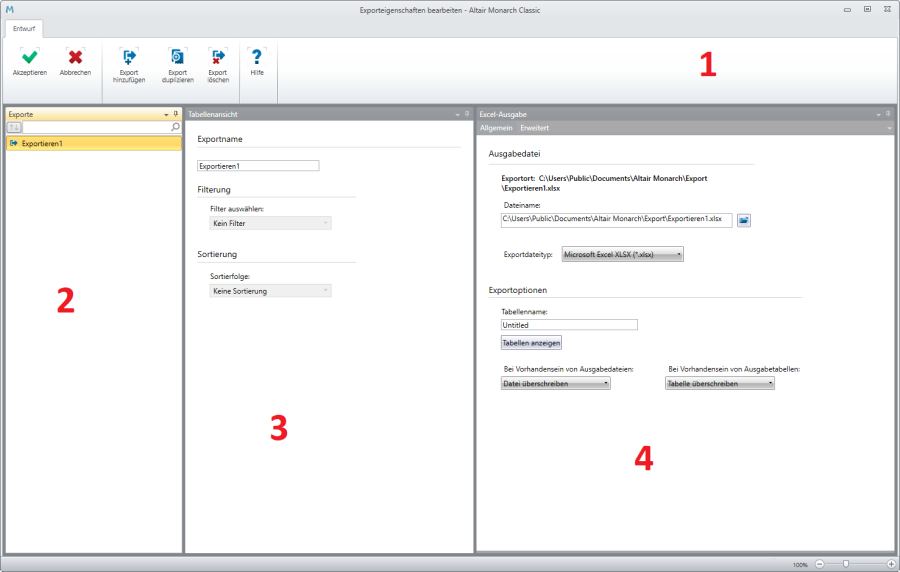
Task: Toggle the pin on the Exporte panel
Action: 176,115
